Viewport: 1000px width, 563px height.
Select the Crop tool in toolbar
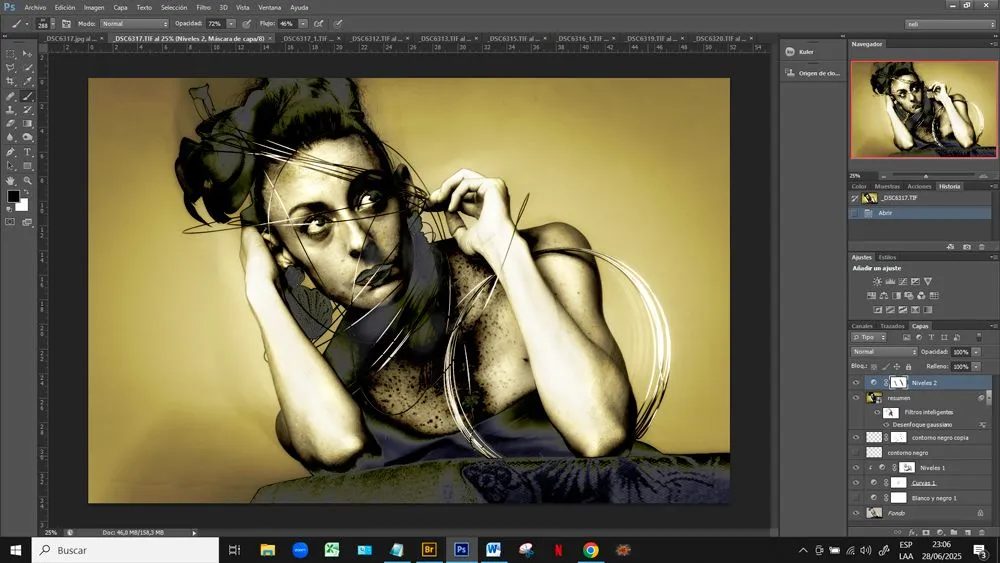tap(10, 82)
